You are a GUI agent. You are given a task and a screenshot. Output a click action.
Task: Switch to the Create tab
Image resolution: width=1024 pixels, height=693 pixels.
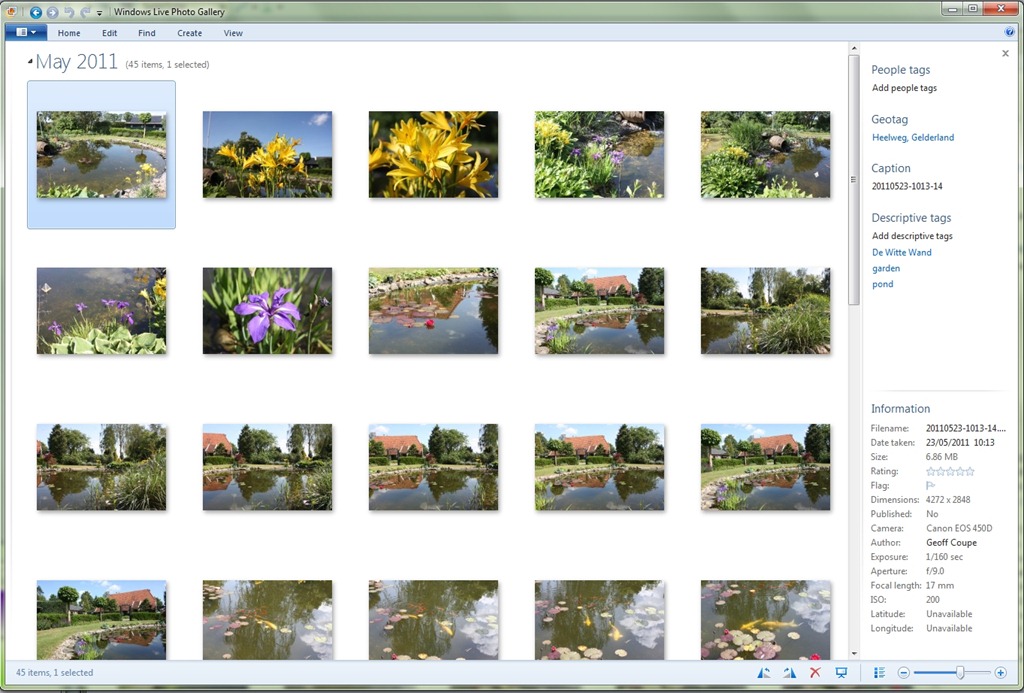[189, 33]
